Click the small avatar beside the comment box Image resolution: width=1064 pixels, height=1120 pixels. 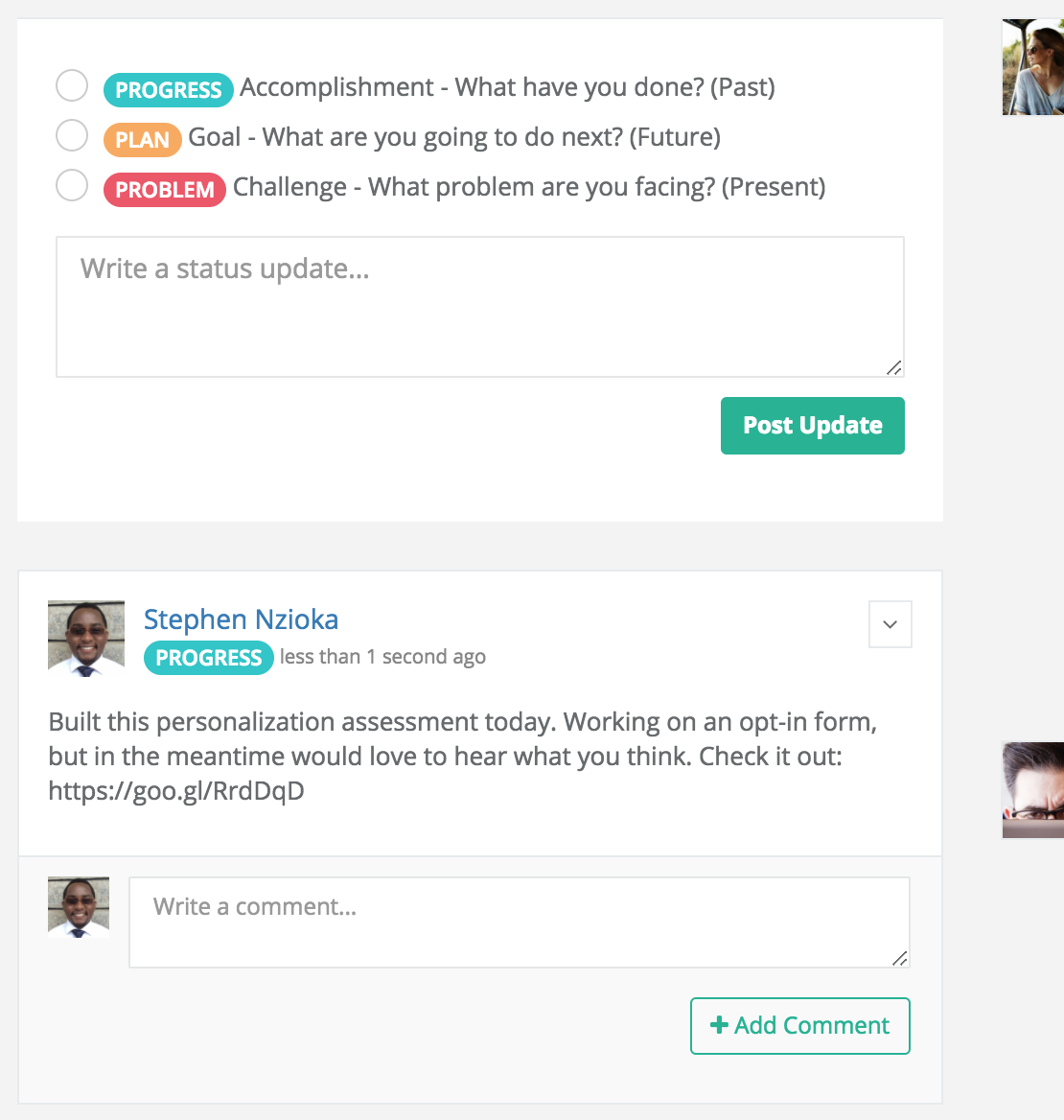(79, 907)
